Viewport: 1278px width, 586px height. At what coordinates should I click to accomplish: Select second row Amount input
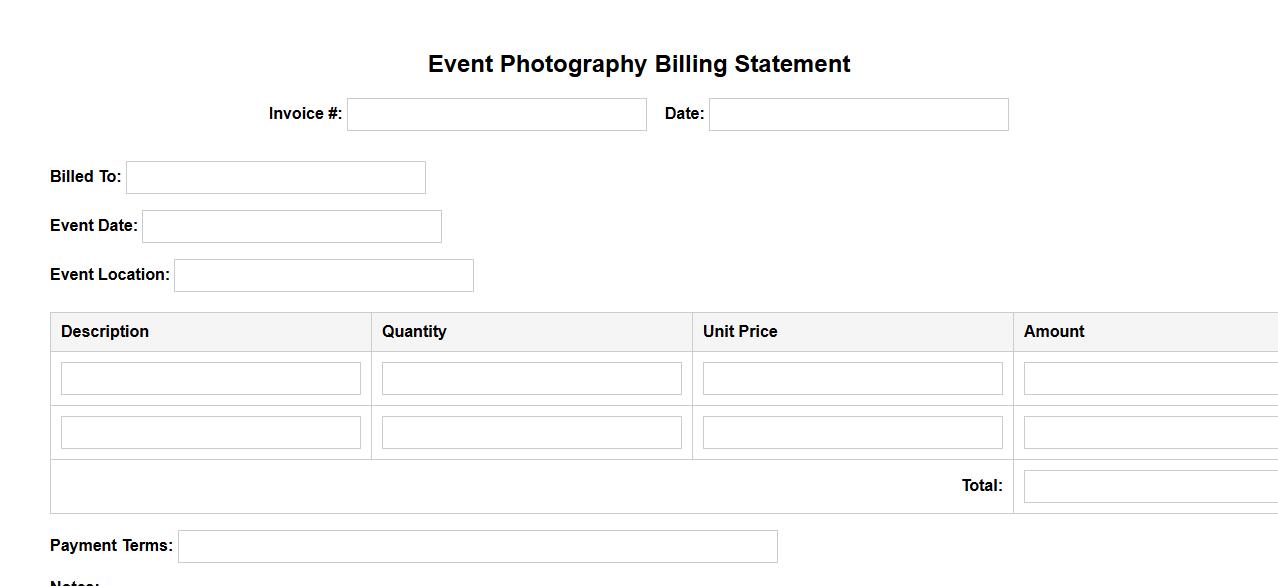pos(1150,432)
